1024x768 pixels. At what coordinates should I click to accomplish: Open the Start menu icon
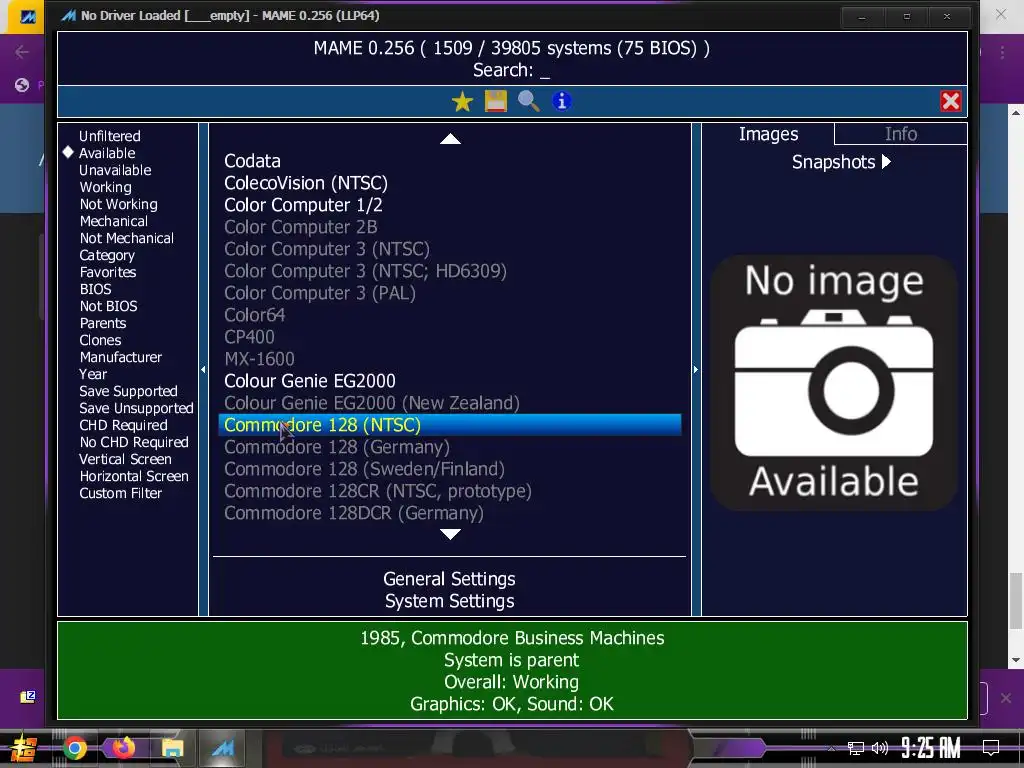pos(24,748)
